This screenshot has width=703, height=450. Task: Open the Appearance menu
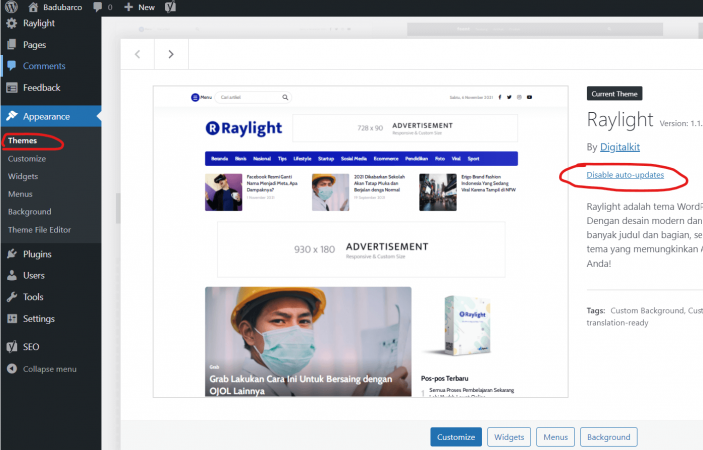click(51, 117)
